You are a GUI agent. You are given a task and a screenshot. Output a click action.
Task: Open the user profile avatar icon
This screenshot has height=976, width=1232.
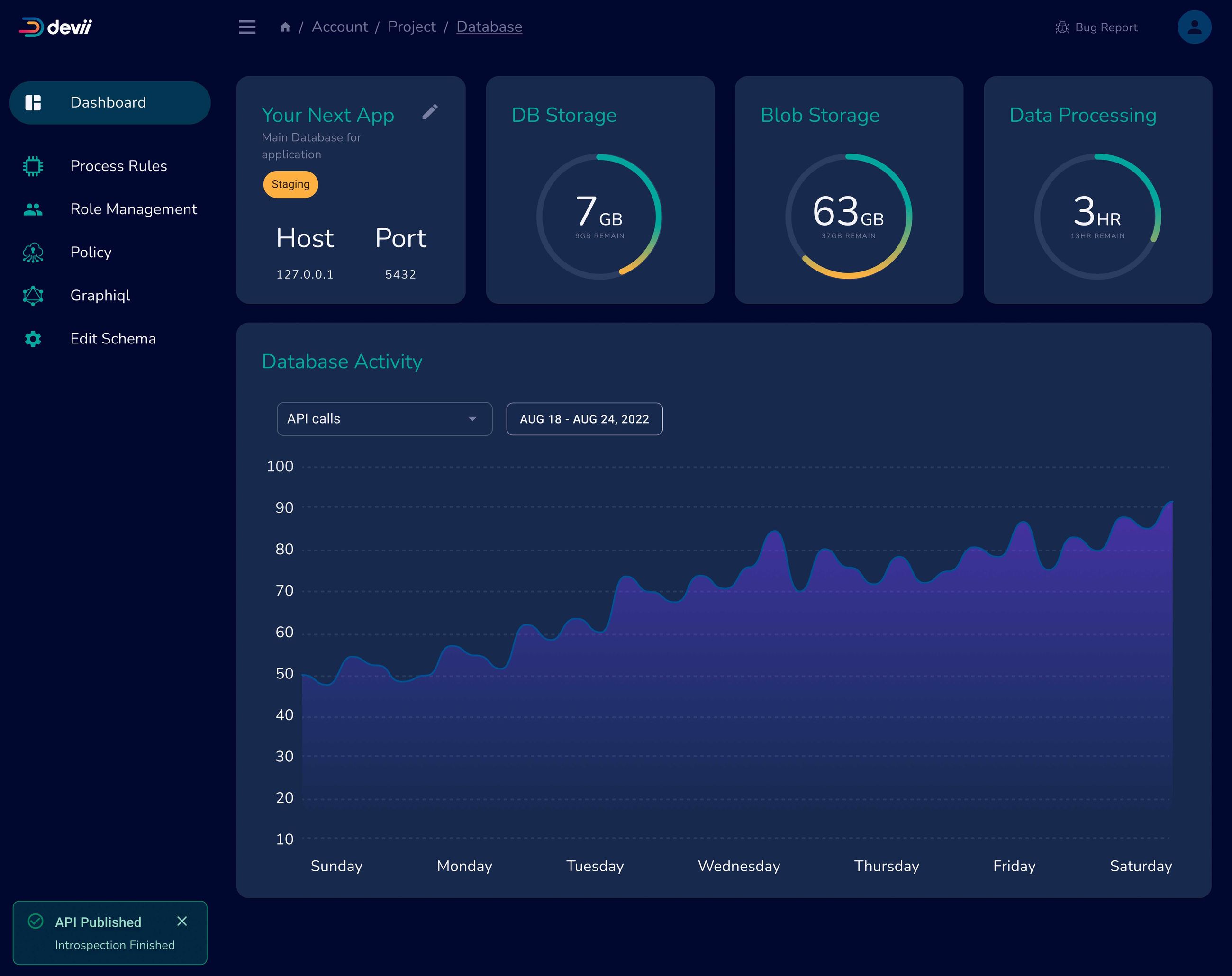click(1194, 27)
